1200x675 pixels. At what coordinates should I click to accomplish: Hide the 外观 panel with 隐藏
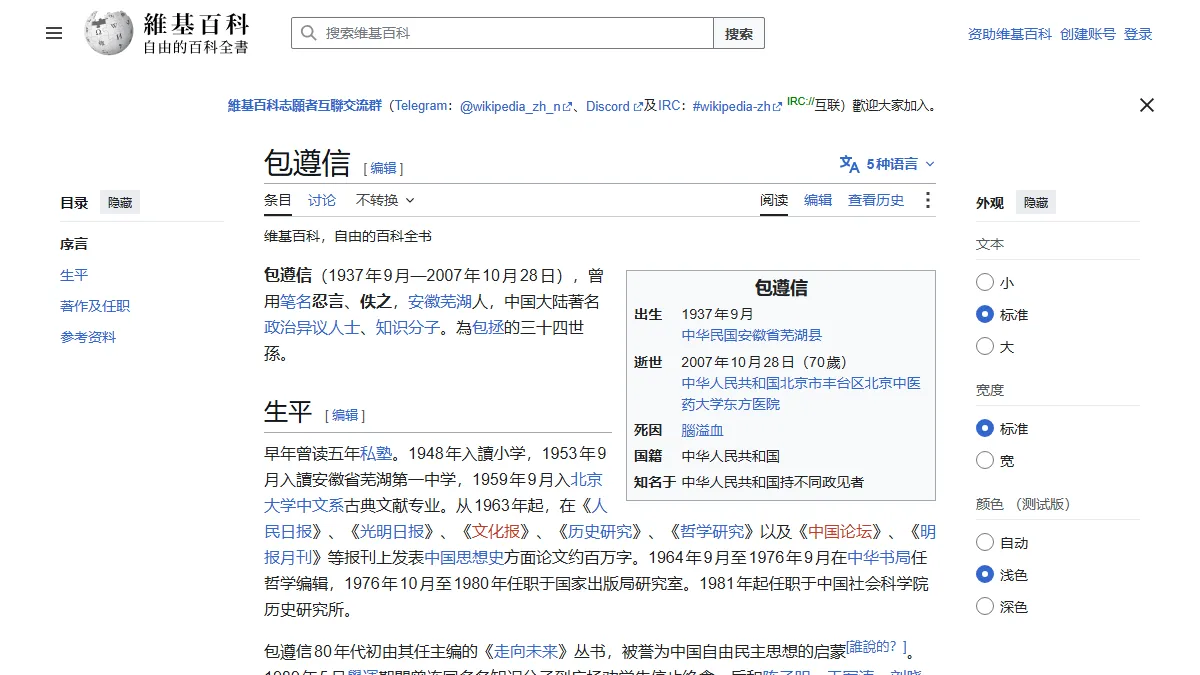point(1036,203)
